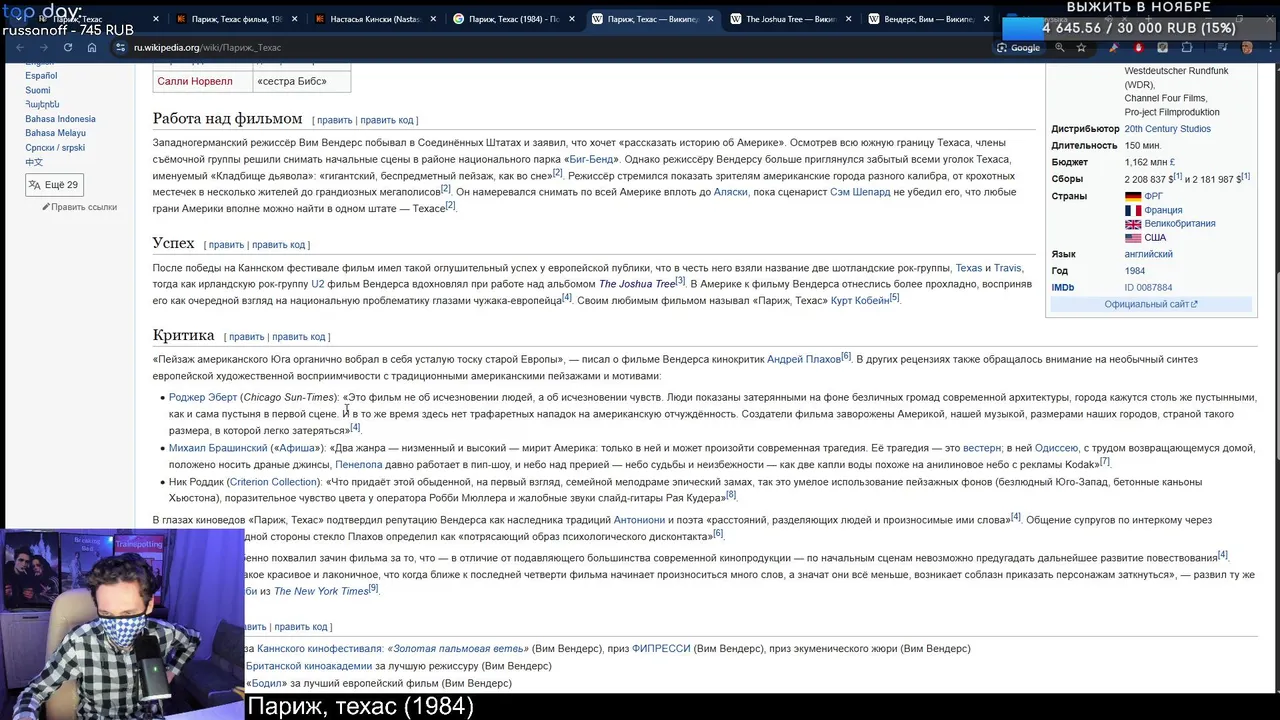This screenshot has height=720, width=1280.
Task: Open the Suomi language link
Action: [x=38, y=90]
